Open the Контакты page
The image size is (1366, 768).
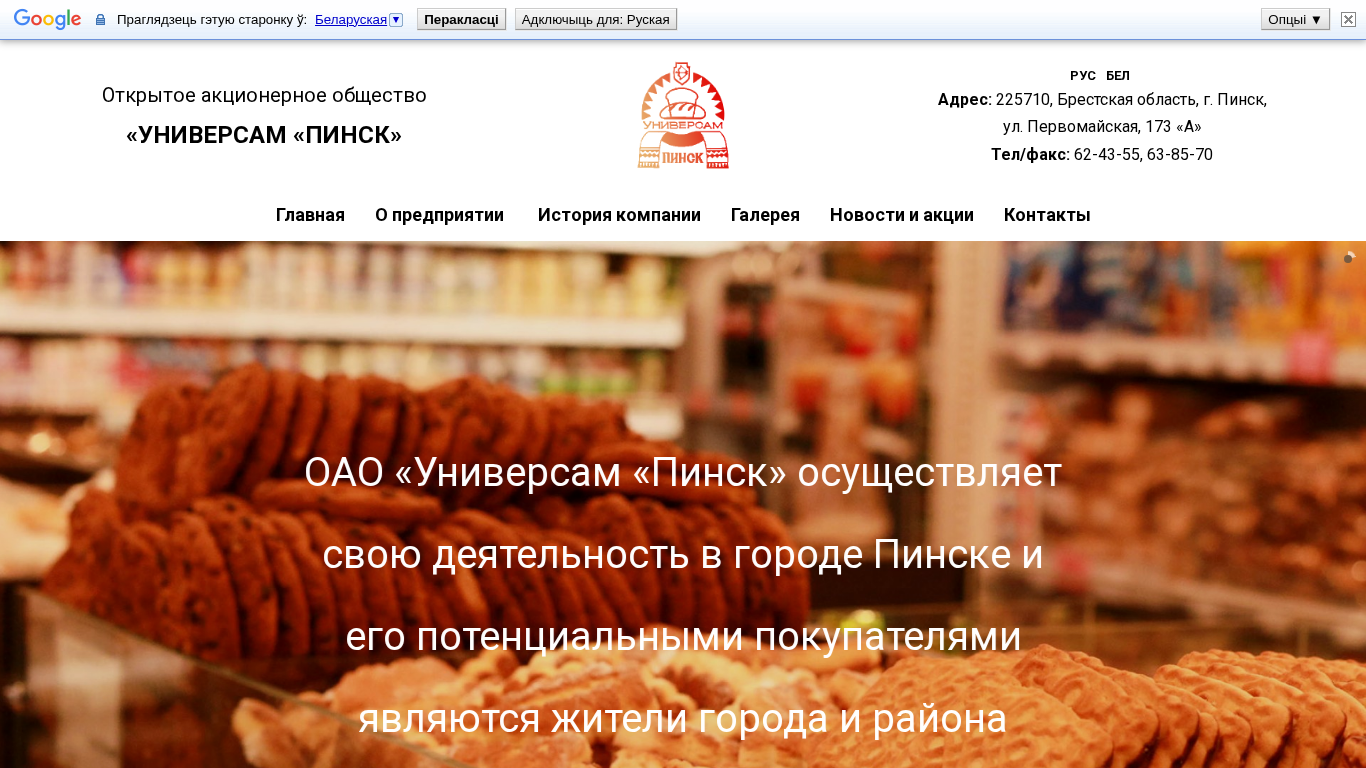[1047, 215]
